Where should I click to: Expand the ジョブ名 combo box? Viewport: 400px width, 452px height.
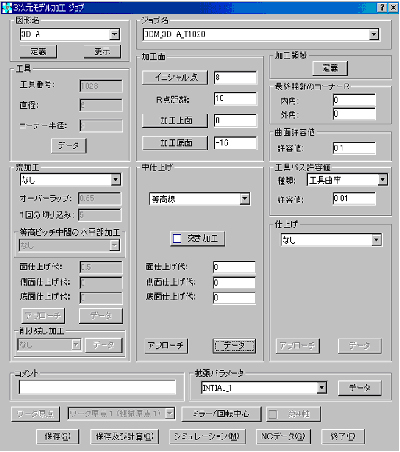[374, 34]
